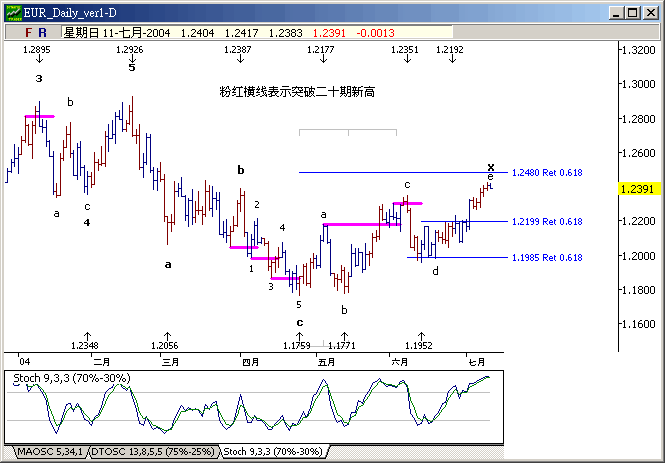Click the wave label d near 1.1985 line

click(x=435, y=271)
